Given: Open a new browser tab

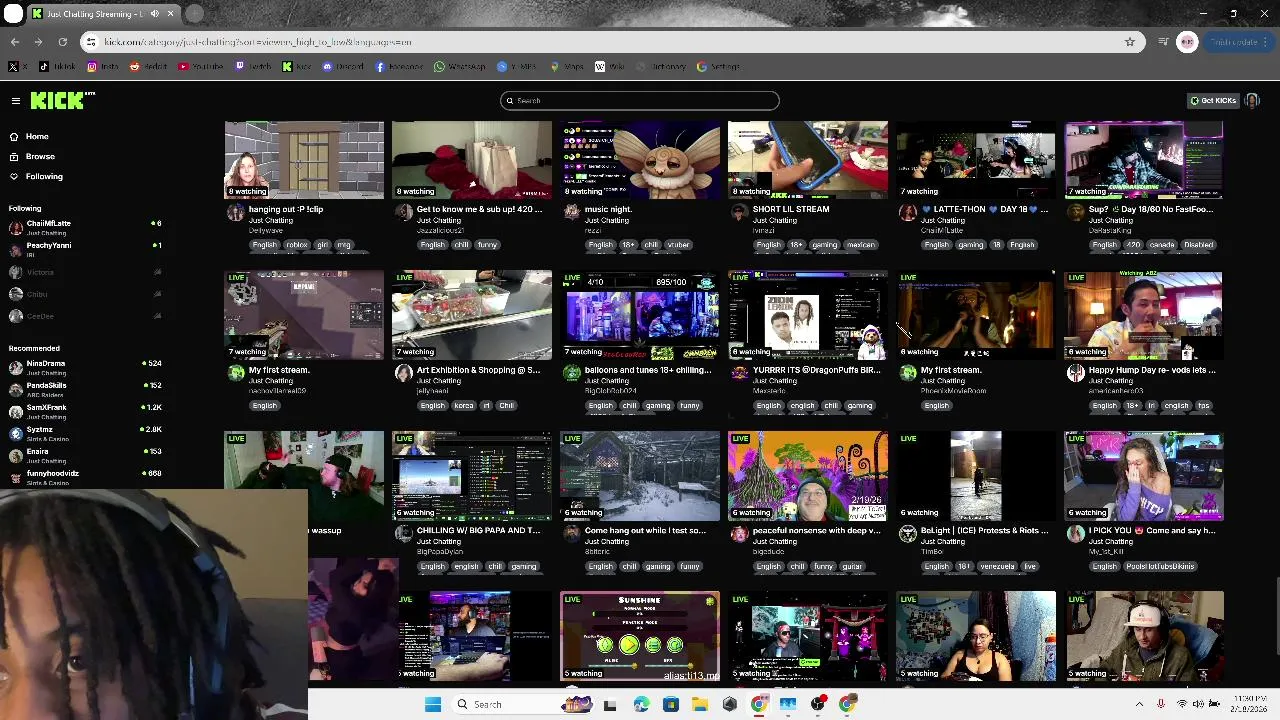Looking at the screenshot, I should pos(194,14).
